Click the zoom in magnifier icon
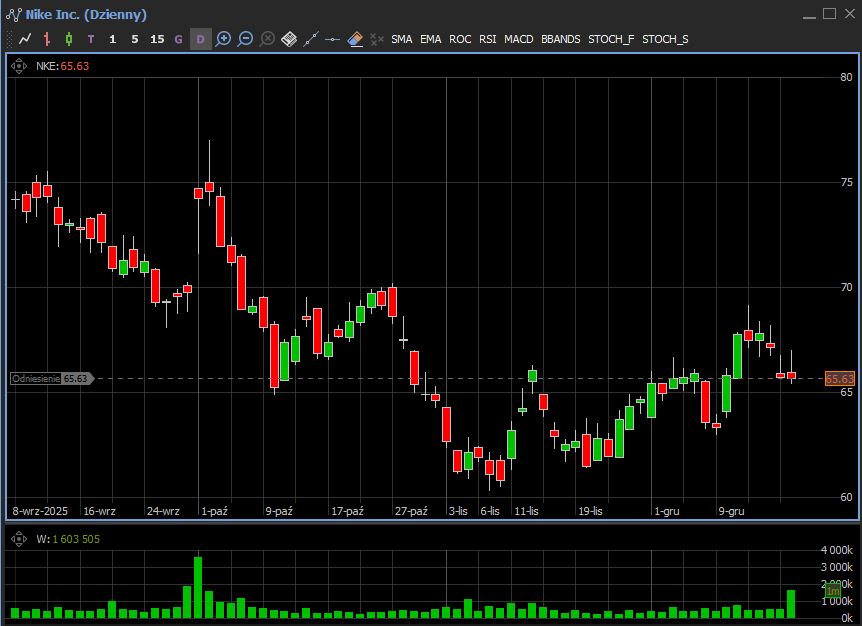 [x=223, y=39]
